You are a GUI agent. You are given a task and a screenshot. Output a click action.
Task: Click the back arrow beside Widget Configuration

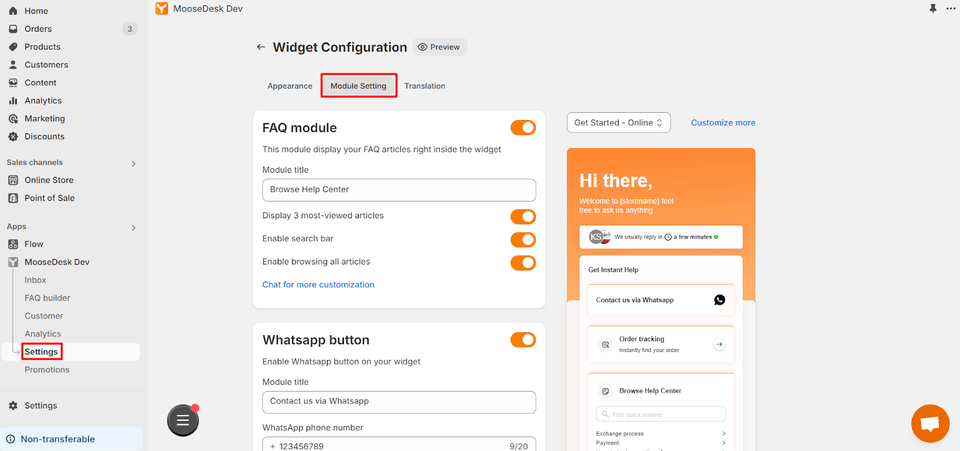coord(261,47)
